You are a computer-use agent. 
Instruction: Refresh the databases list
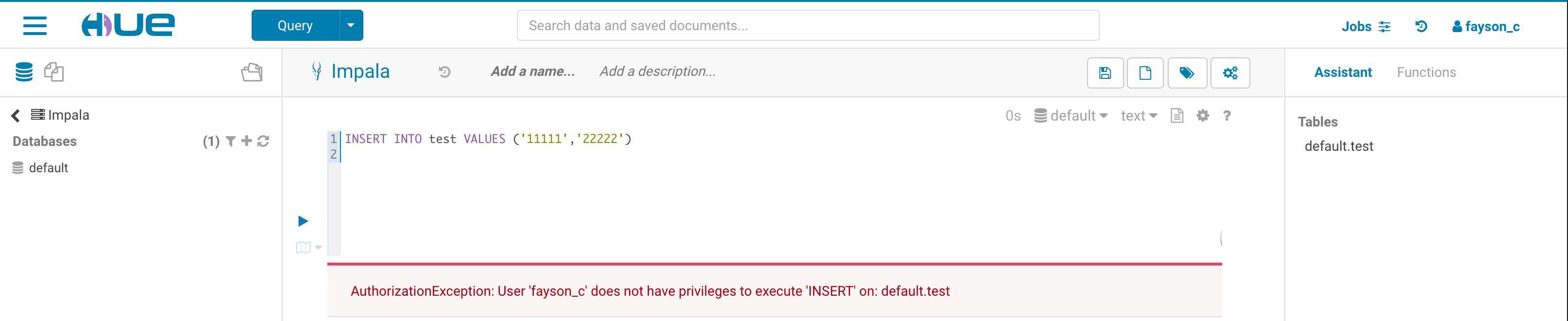pos(263,142)
